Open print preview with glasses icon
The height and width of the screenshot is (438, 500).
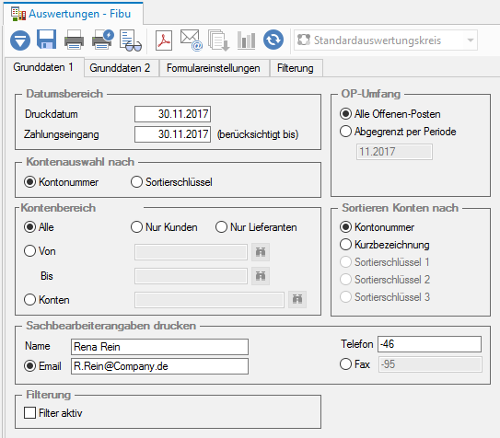(x=130, y=41)
